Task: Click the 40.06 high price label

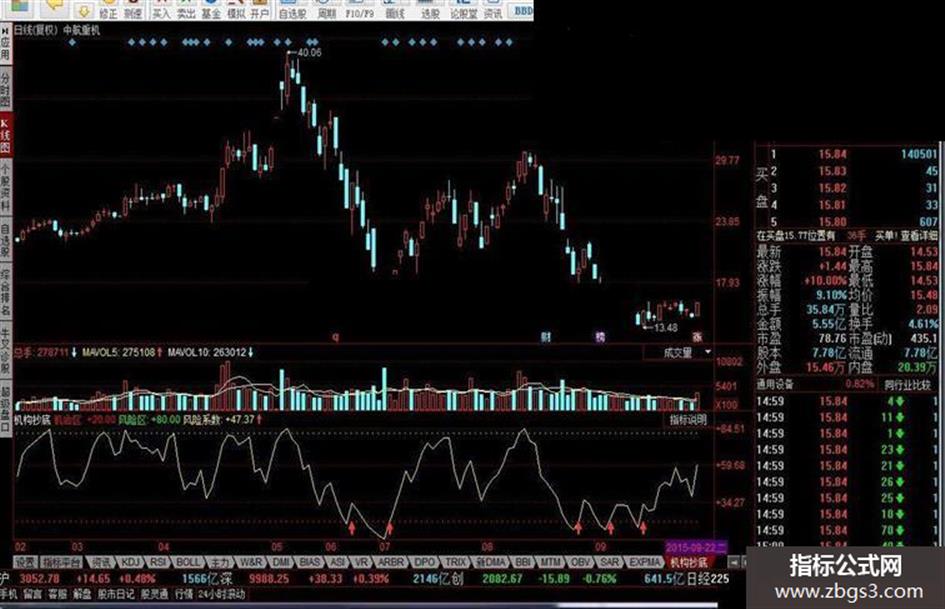Action: pyautogui.click(x=309, y=52)
